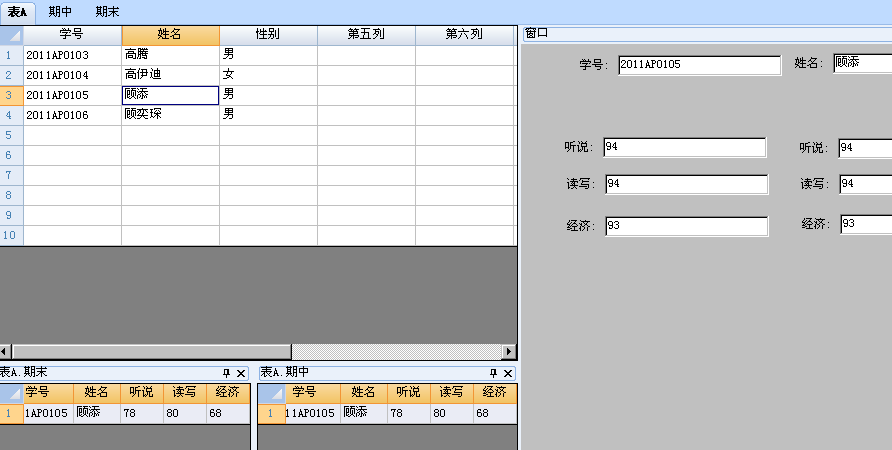The image size is (892, 450).
Task: Click name cell 顾奕琛
Action: pos(170,115)
